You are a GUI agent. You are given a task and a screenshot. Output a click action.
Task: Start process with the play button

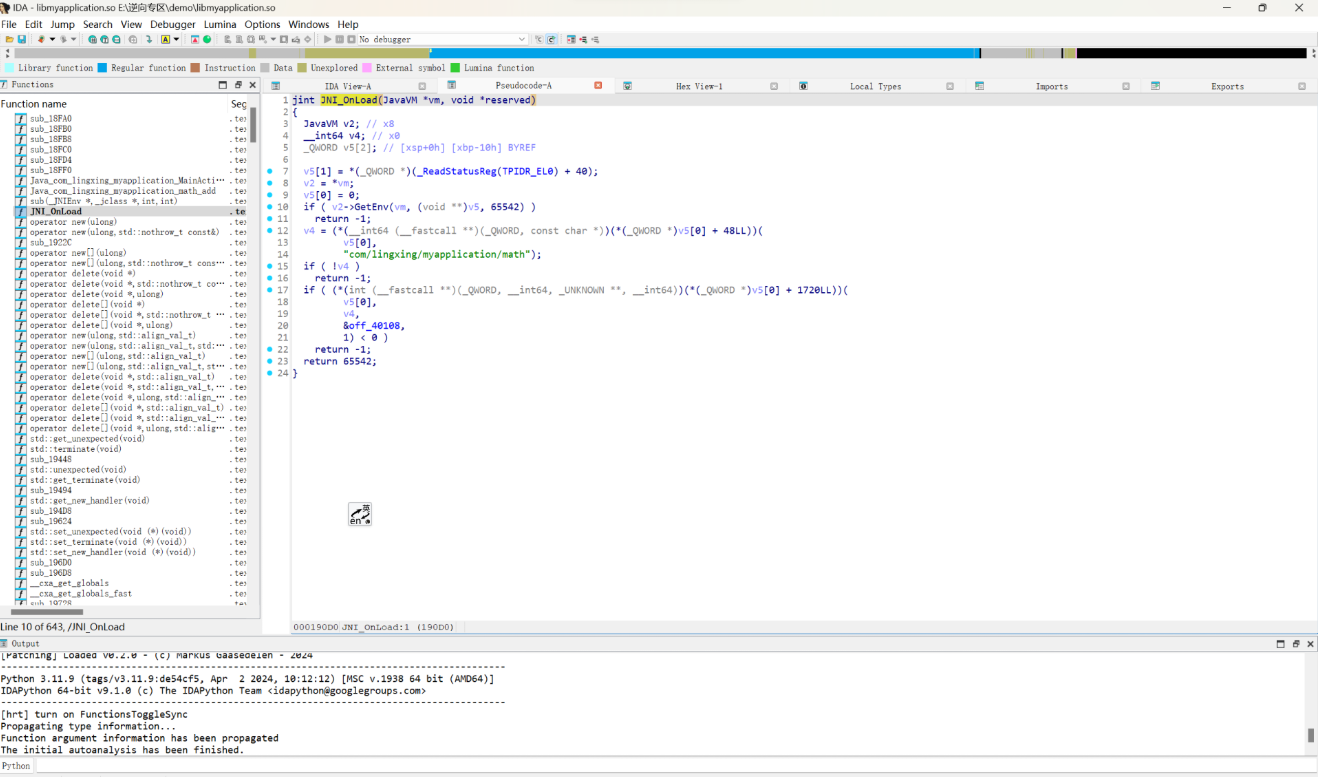(x=327, y=39)
